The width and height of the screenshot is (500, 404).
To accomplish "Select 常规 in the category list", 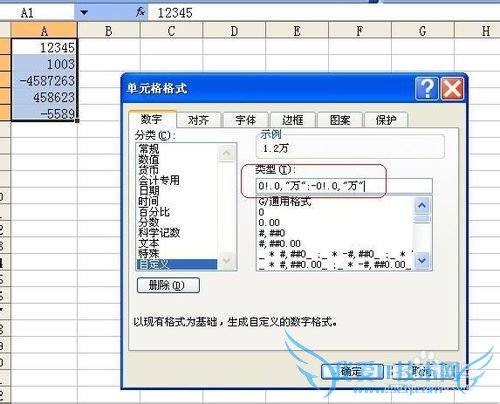I will (x=177, y=149).
